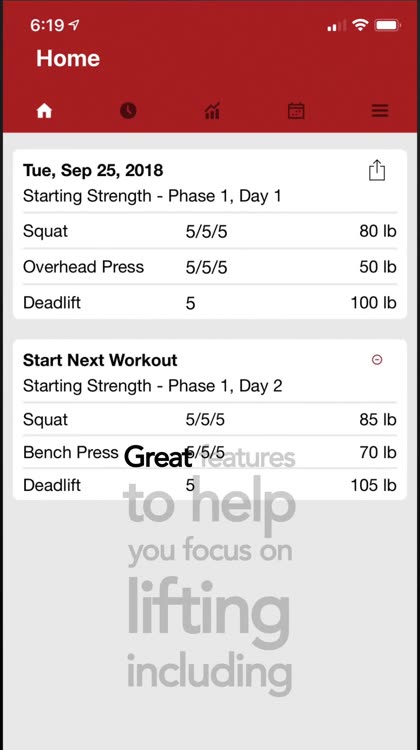
Task: Open the Tue, Sep 25, 2018 workout
Action: [x=93, y=170]
